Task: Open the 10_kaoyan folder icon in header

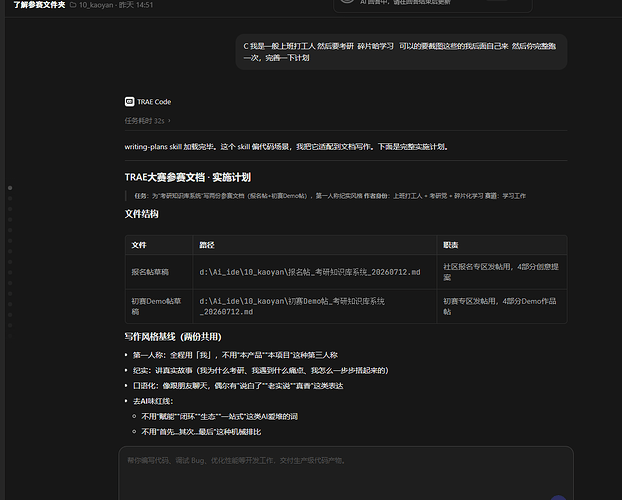Action: [x=73, y=5]
